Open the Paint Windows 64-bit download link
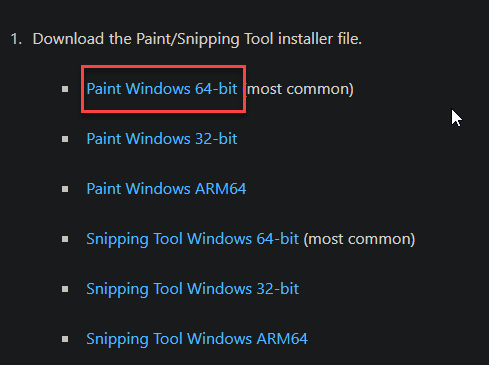Screen dimensions: 489x365 [162, 89]
